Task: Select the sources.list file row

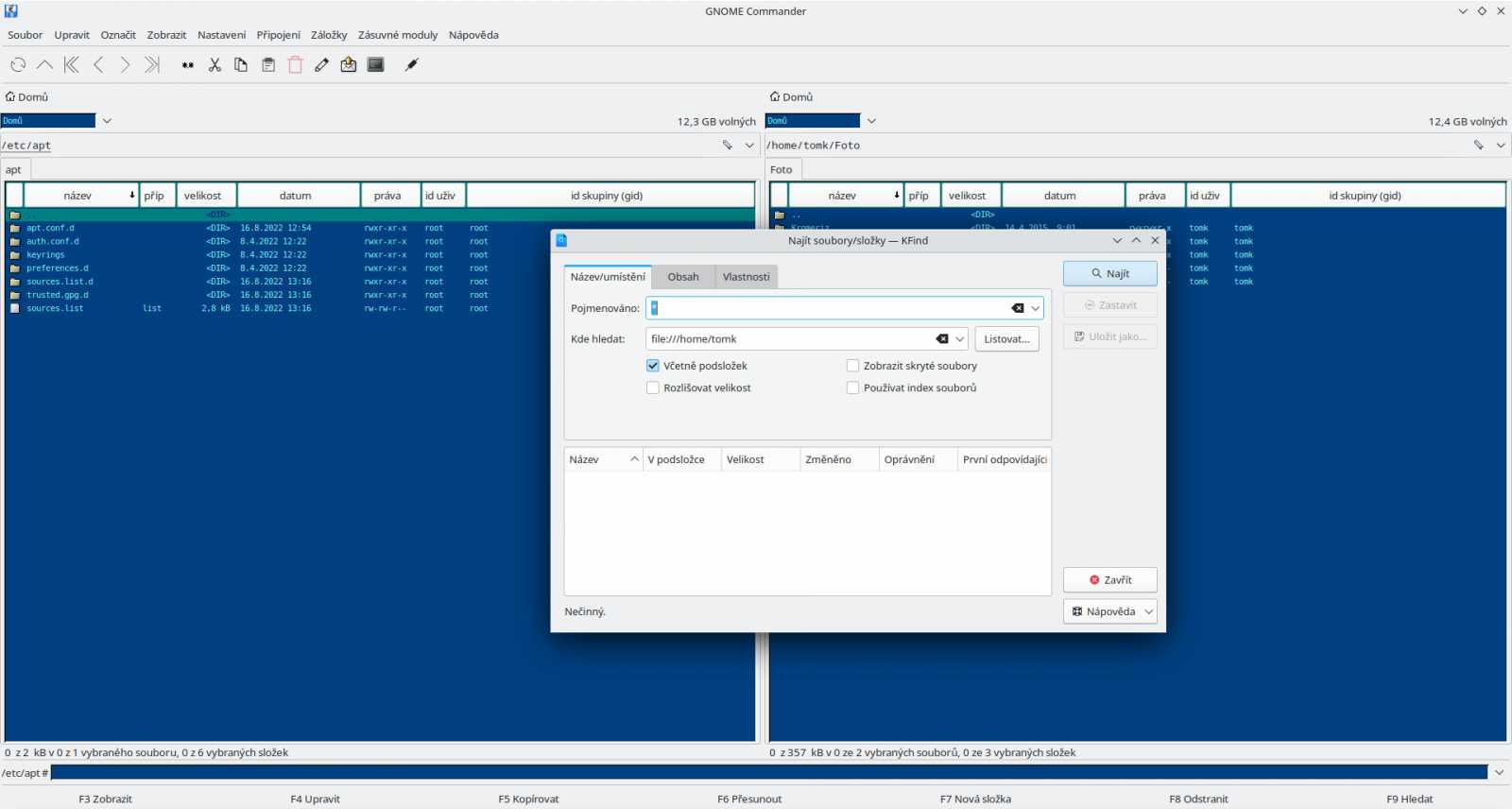Action: click(x=378, y=308)
